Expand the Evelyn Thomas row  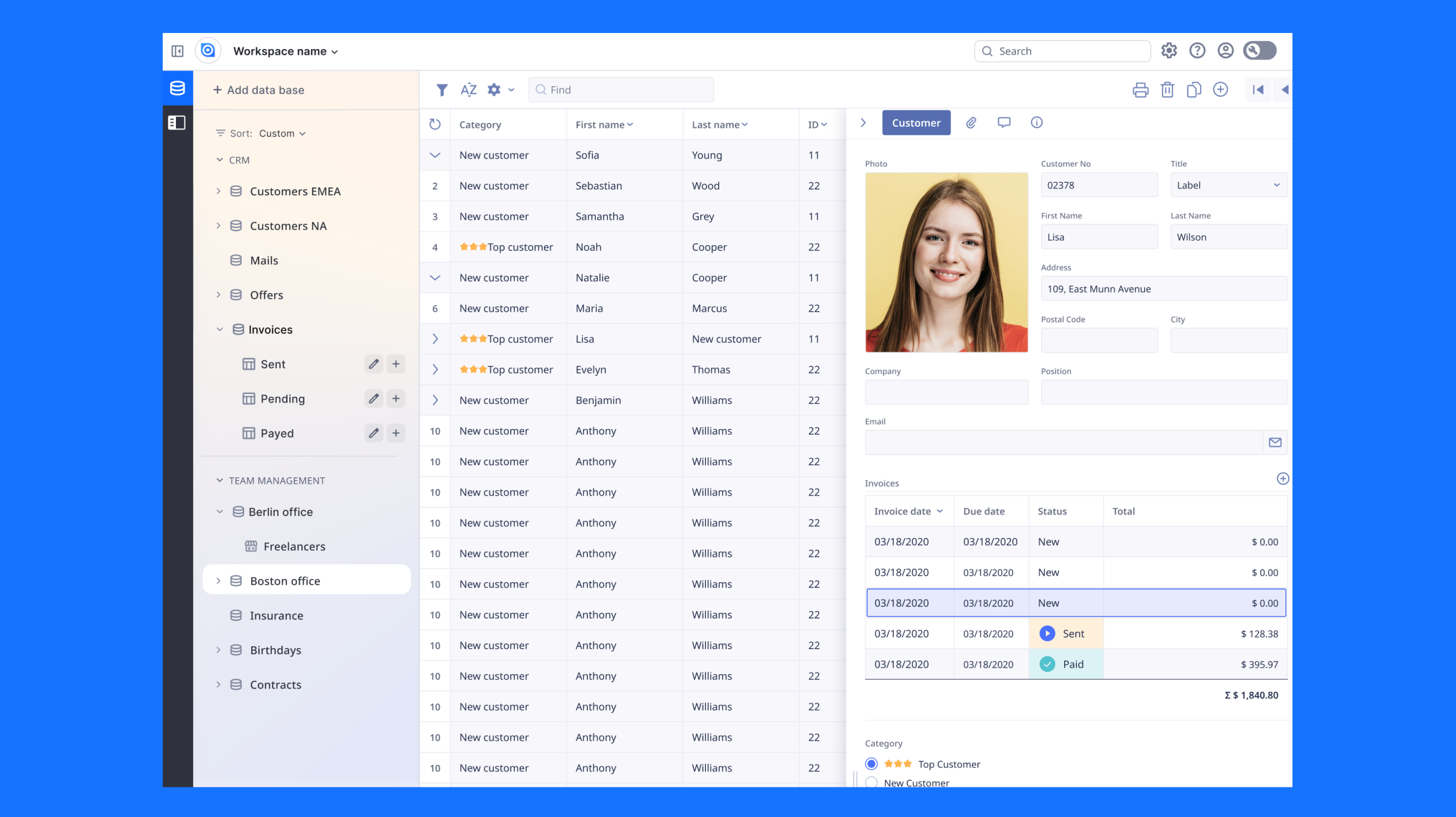pyautogui.click(x=435, y=369)
